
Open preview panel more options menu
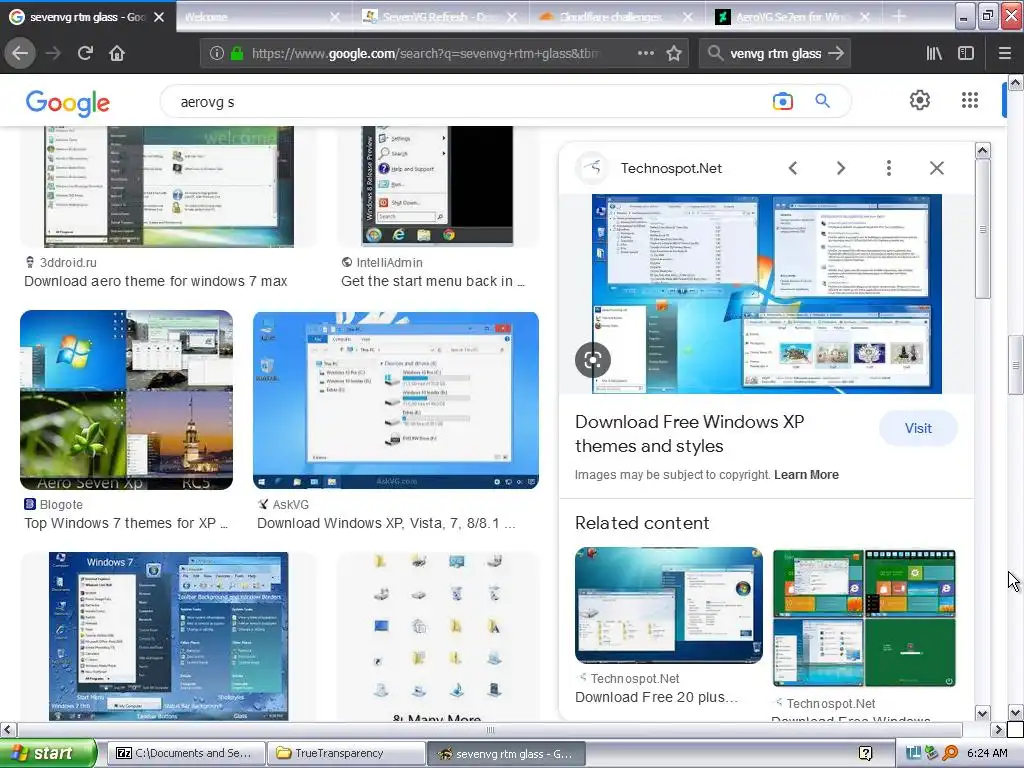(x=888, y=168)
